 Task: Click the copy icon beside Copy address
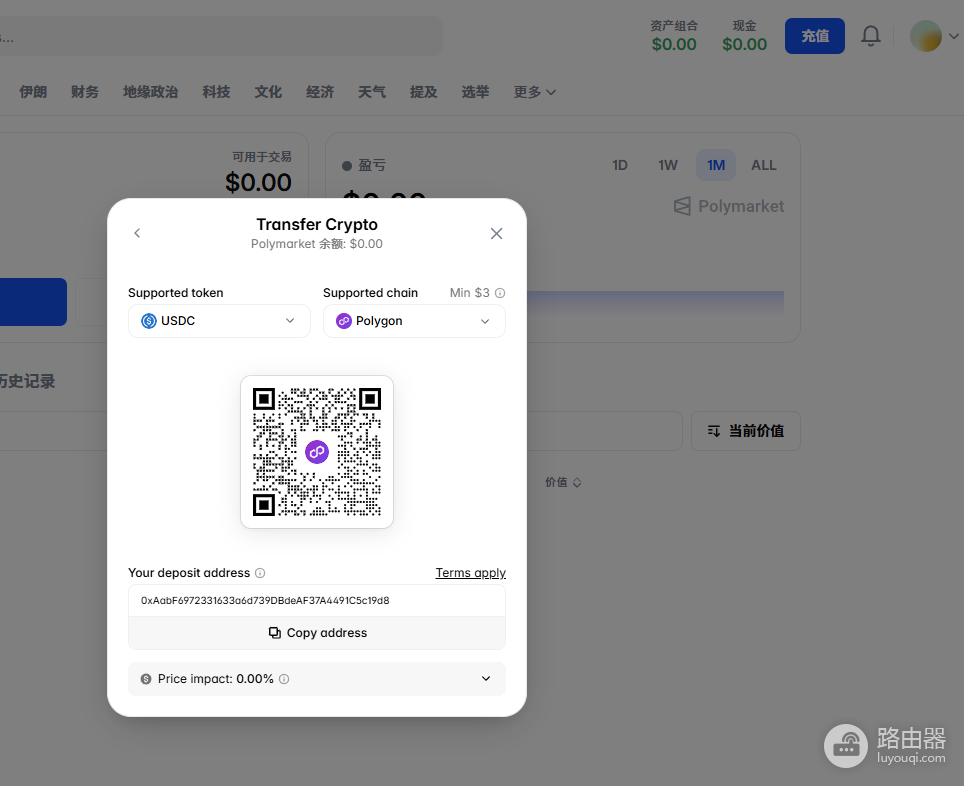pos(275,633)
